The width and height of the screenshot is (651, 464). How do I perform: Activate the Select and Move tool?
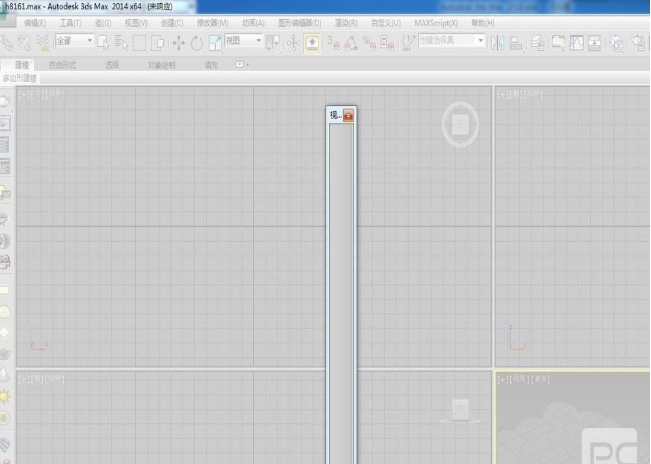[179, 43]
